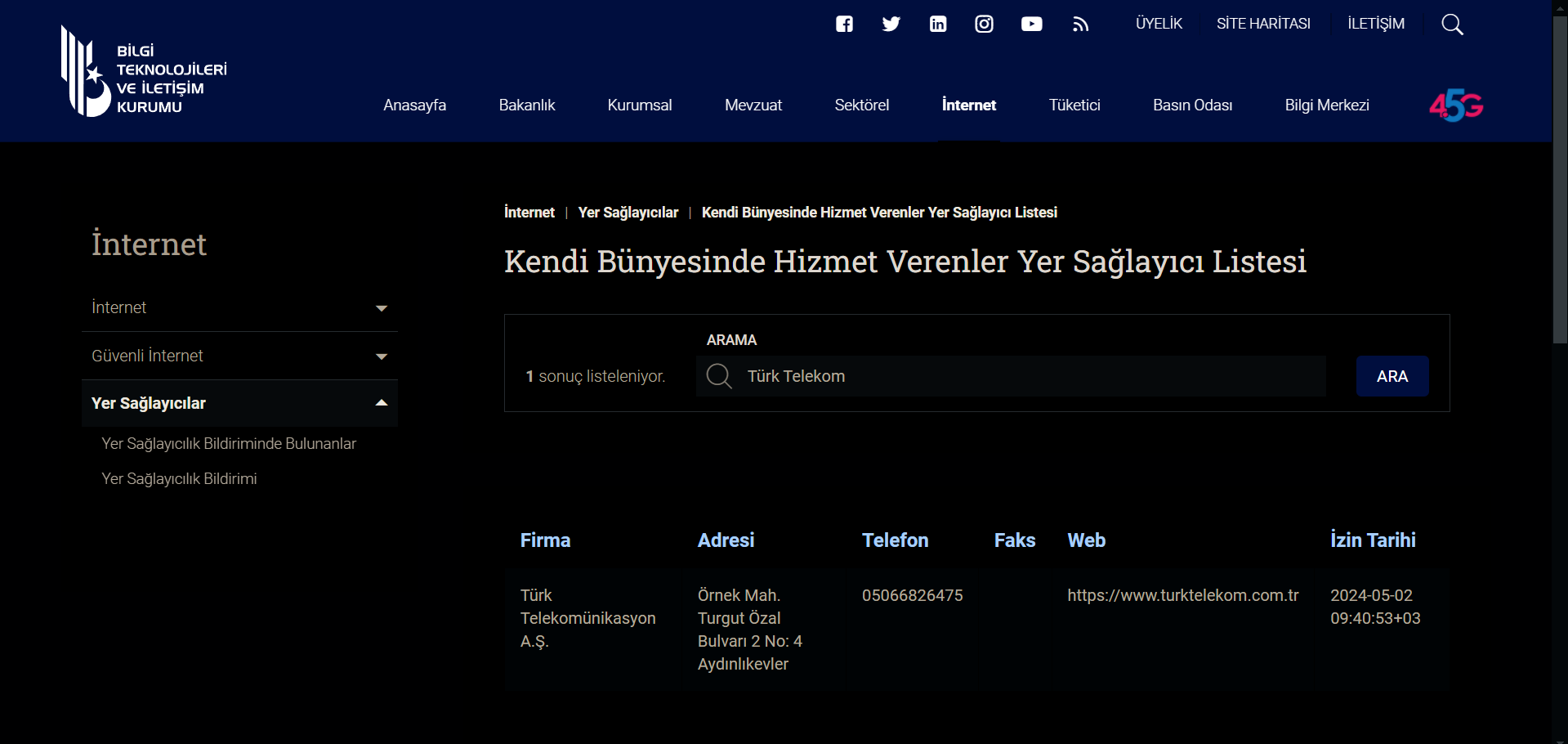Click the BTK logo in header
This screenshot has height=744, width=1568.
point(144,71)
